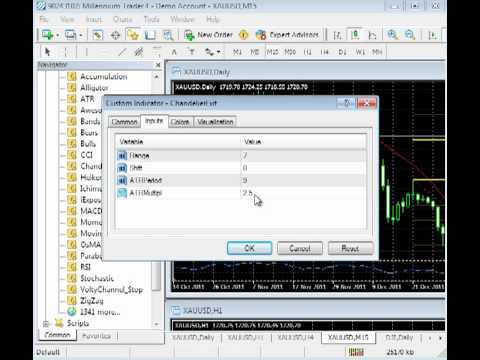Toggle the Terminal window icon
The image size is (480, 360).
click(150, 35)
